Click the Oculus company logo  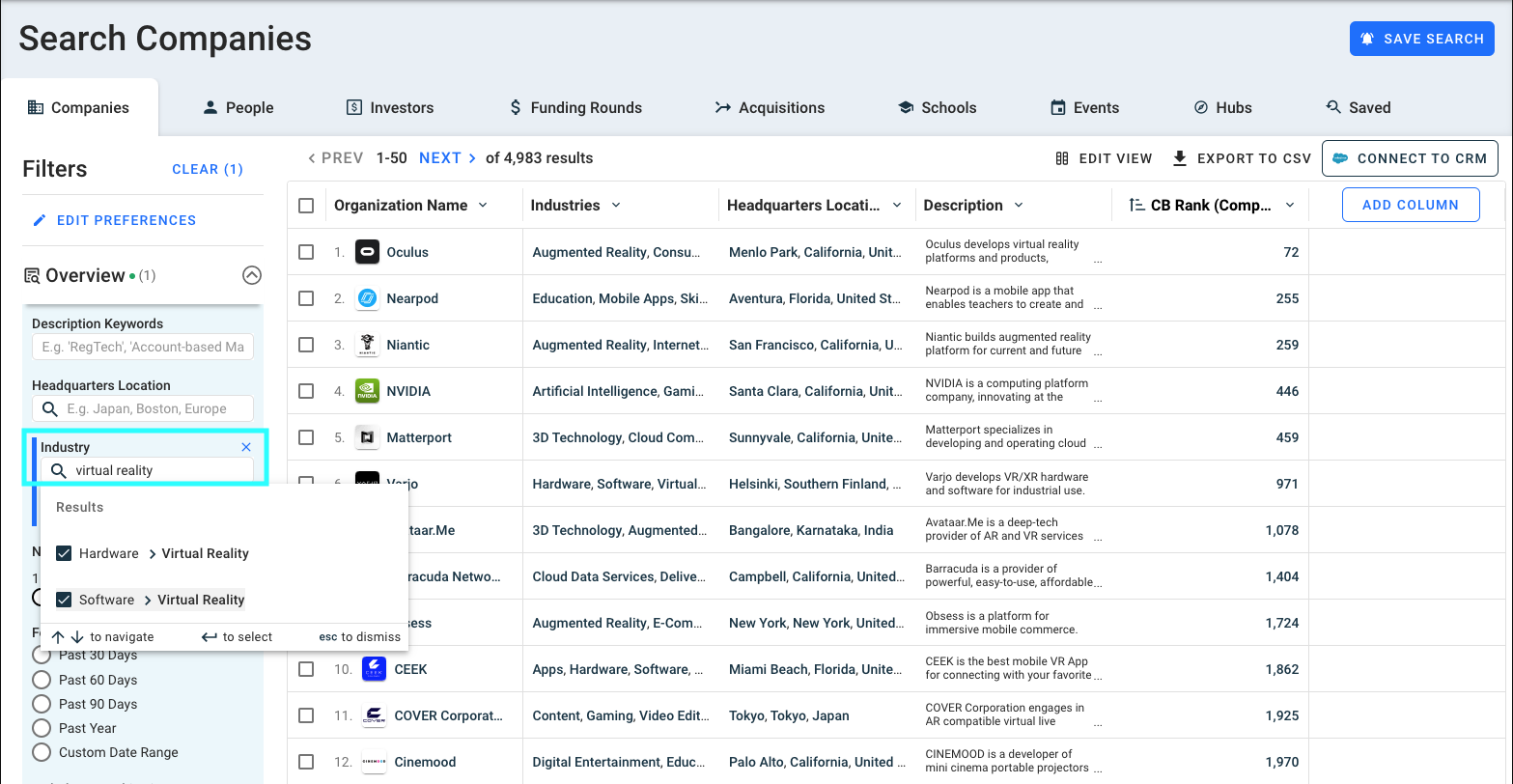click(367, 252)
